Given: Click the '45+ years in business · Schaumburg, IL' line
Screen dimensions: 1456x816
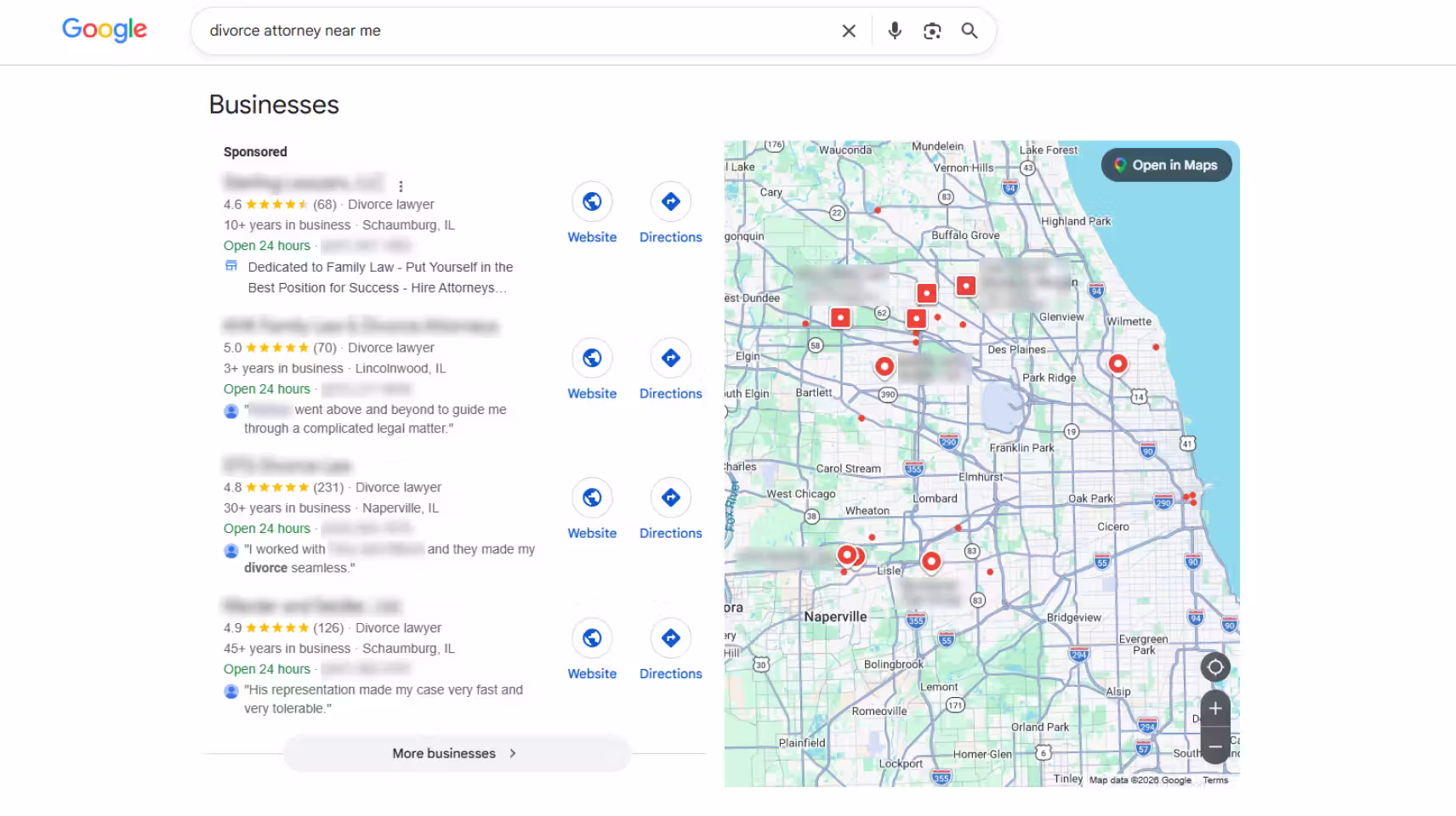Looking at the screenshot, I should (338, 648).
